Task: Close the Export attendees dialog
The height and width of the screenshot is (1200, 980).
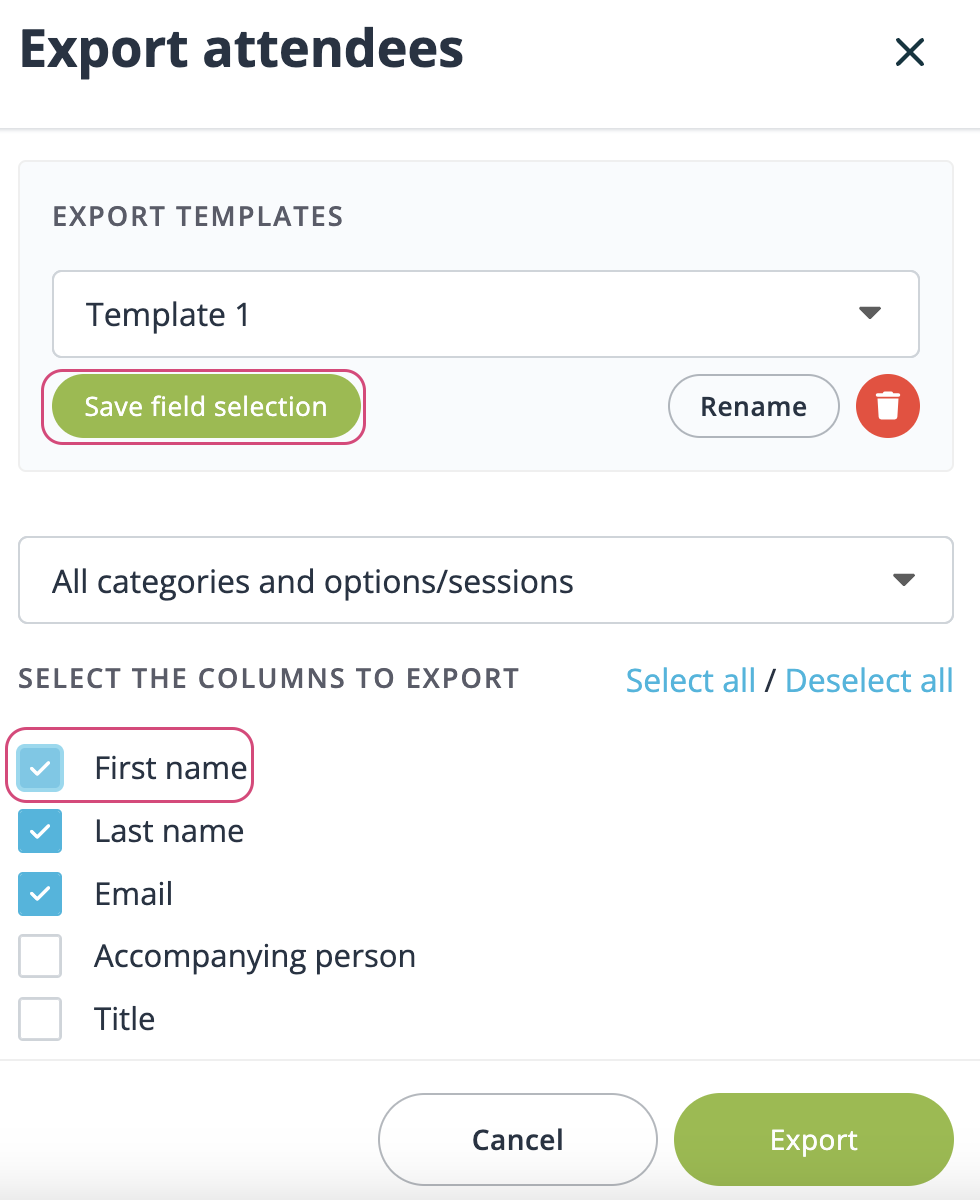Action: 909,52
